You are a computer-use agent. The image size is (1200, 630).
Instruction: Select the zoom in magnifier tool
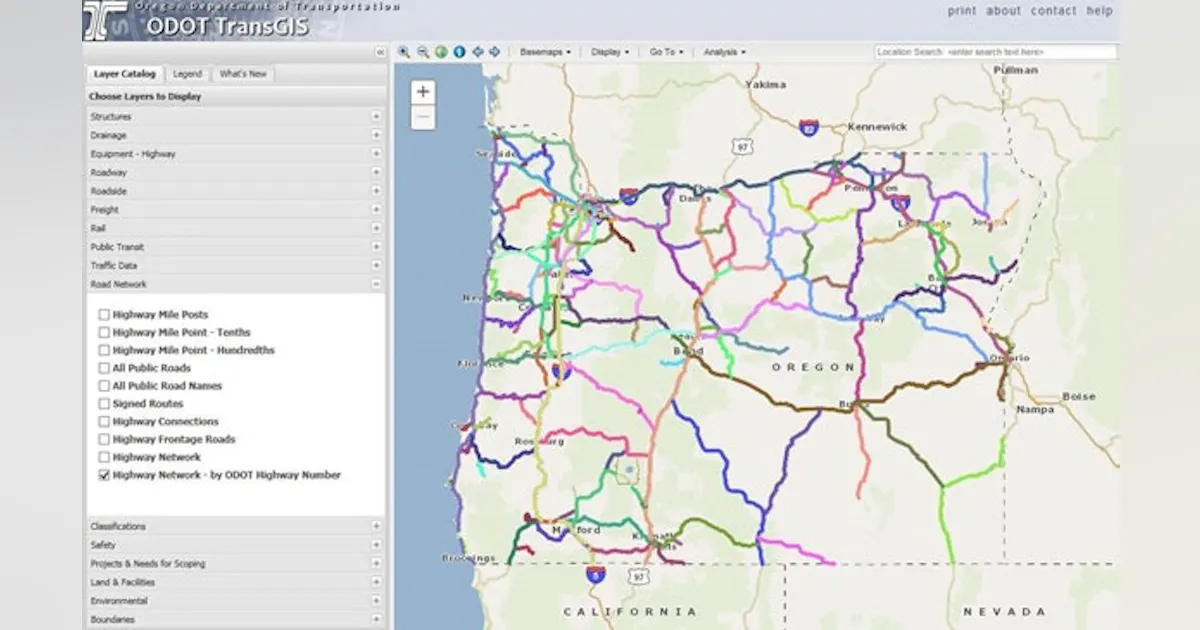[405, 52]
